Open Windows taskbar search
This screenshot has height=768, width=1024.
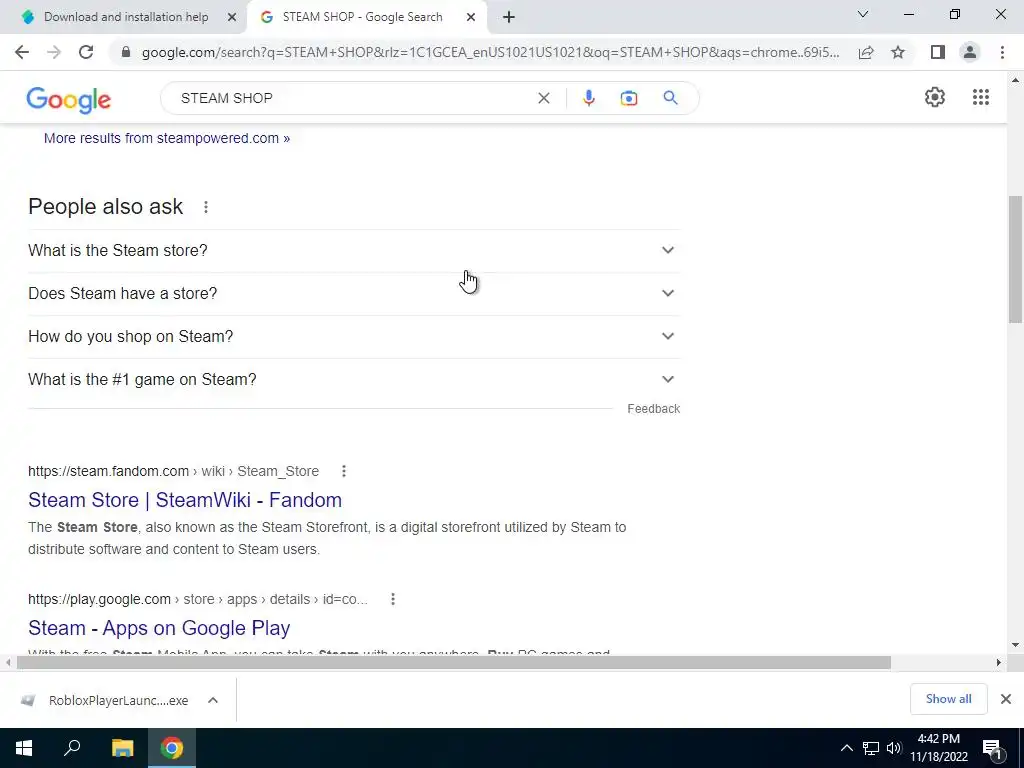(72, 748)
